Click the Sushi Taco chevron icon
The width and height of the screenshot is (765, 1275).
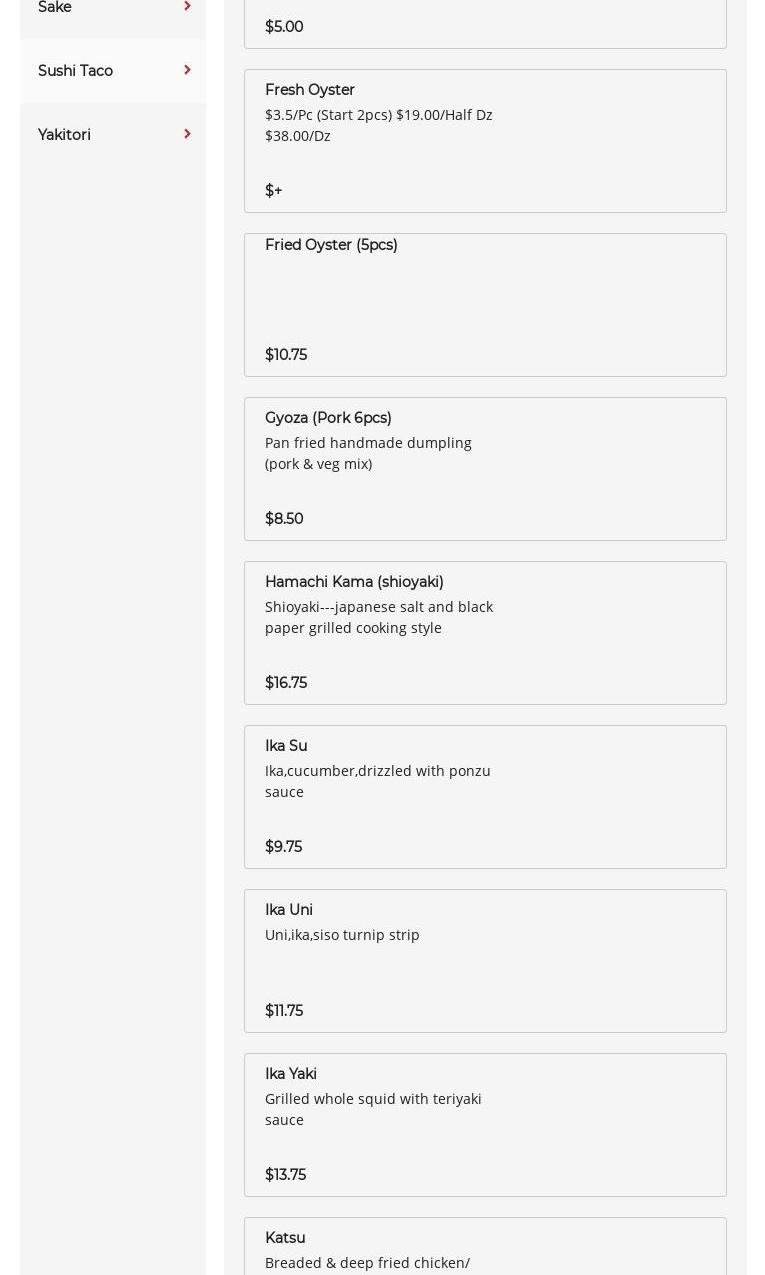click(187, 70)
